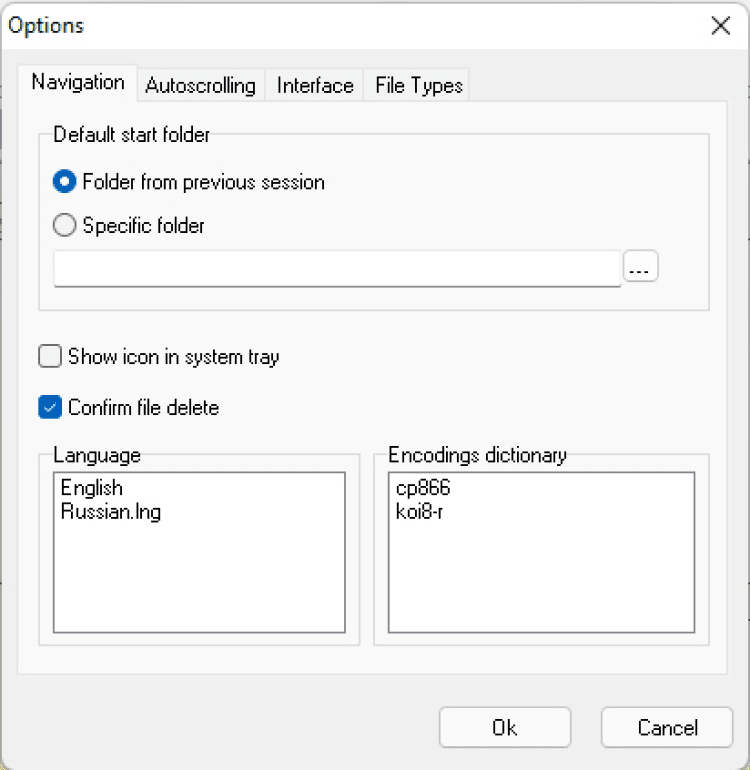Open the Autoscrolling tab

(x=200, y=86)
